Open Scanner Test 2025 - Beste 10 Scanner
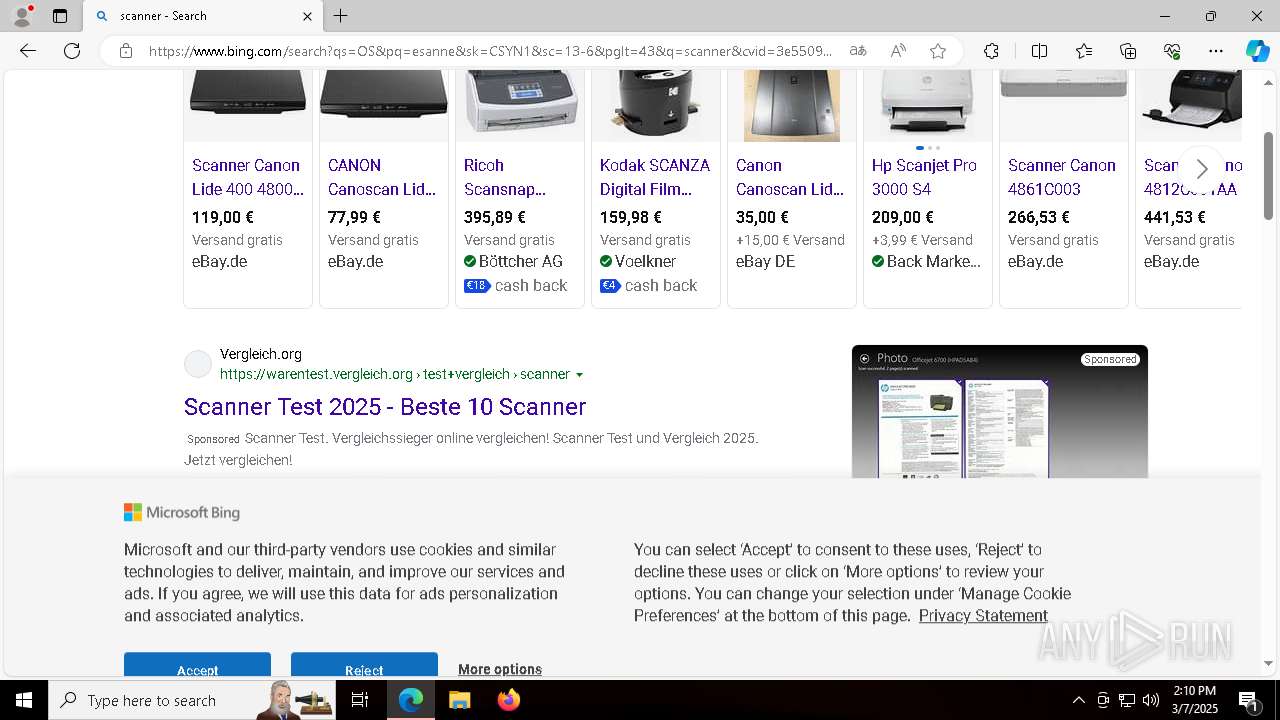 (x=385, y=406)
